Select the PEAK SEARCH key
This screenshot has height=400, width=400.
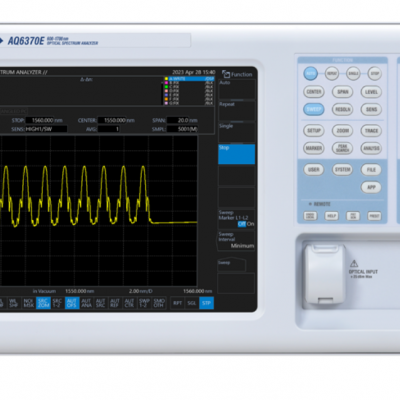(x=342, y=148)
